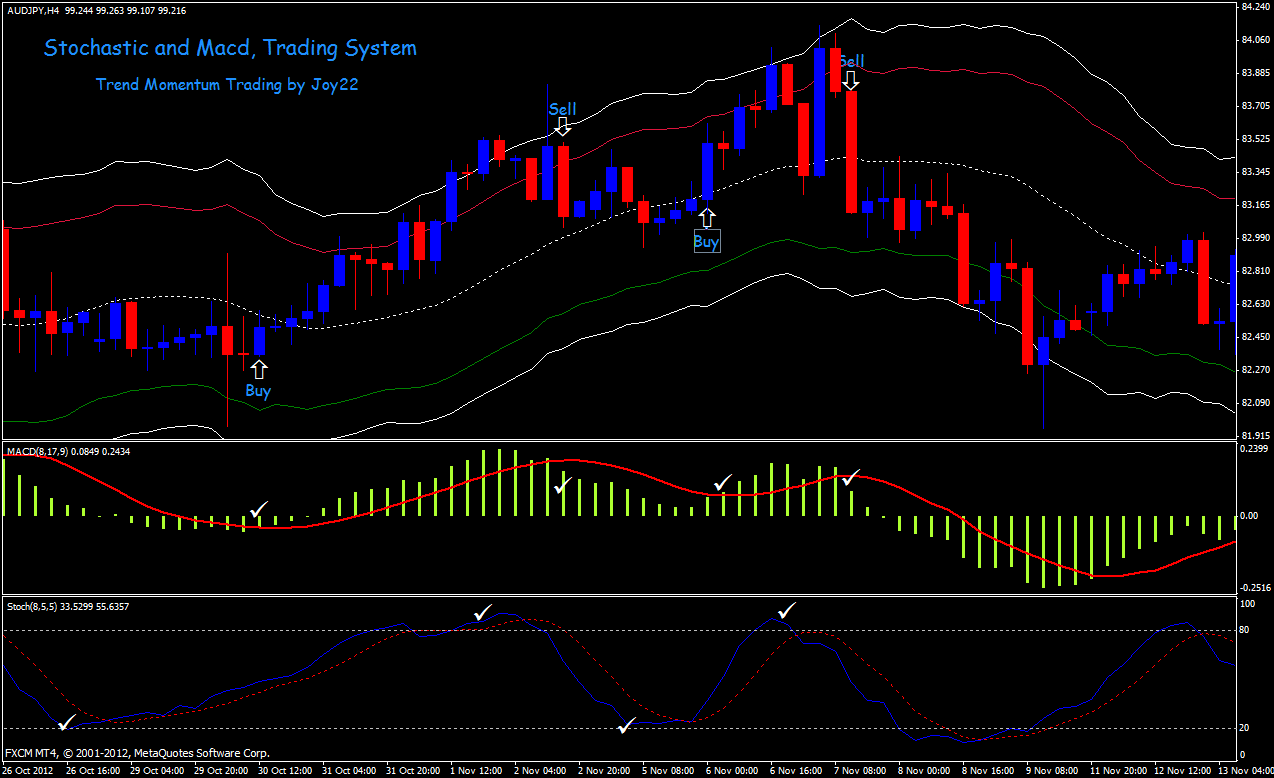Click price level 82.090 on the axis
Viewport: 1274px width, 778px height.
[x=1254, y=403]
